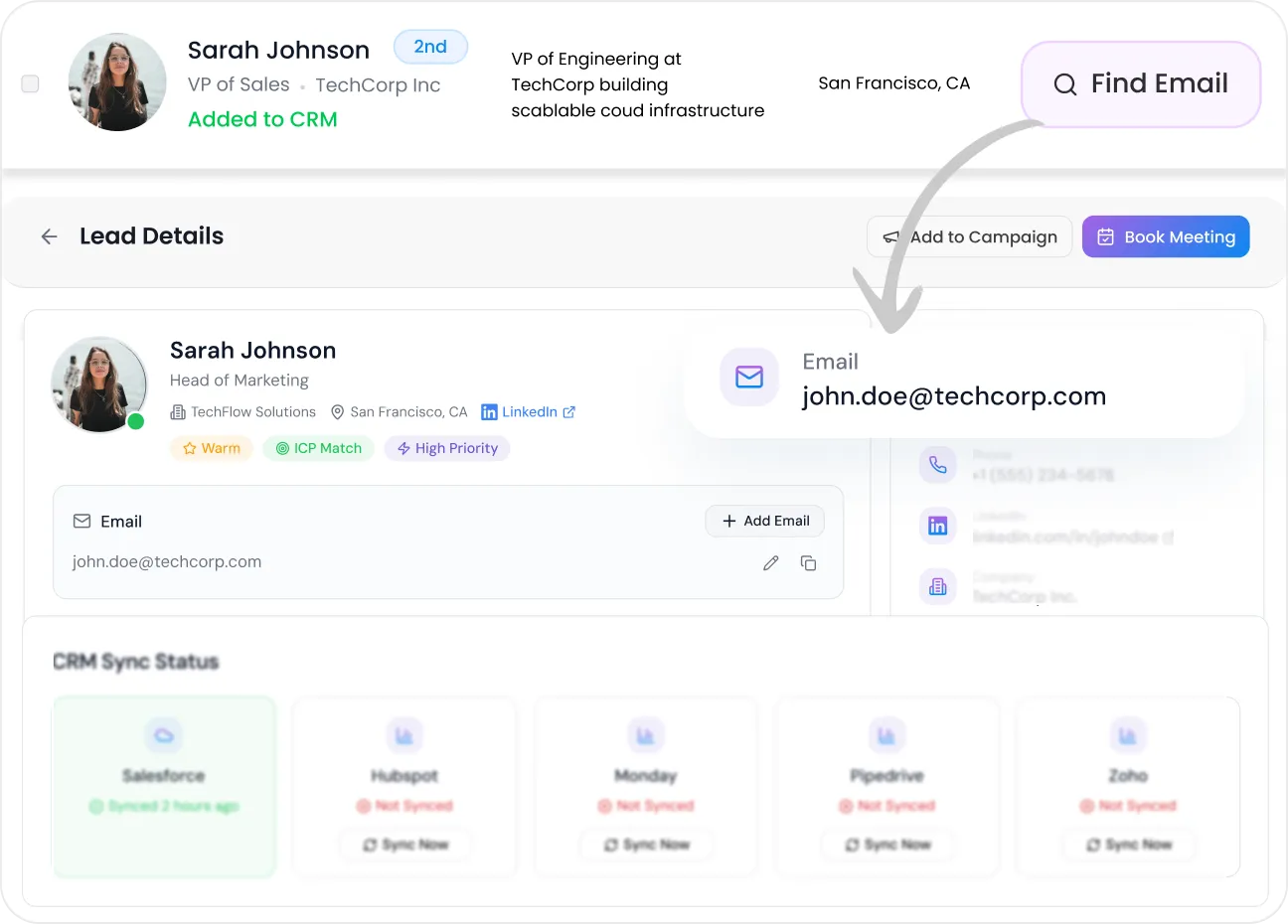The image size is (1288, 924).
Task: Click the CRM Sync Status heading
Action: (x=136, y=662)
